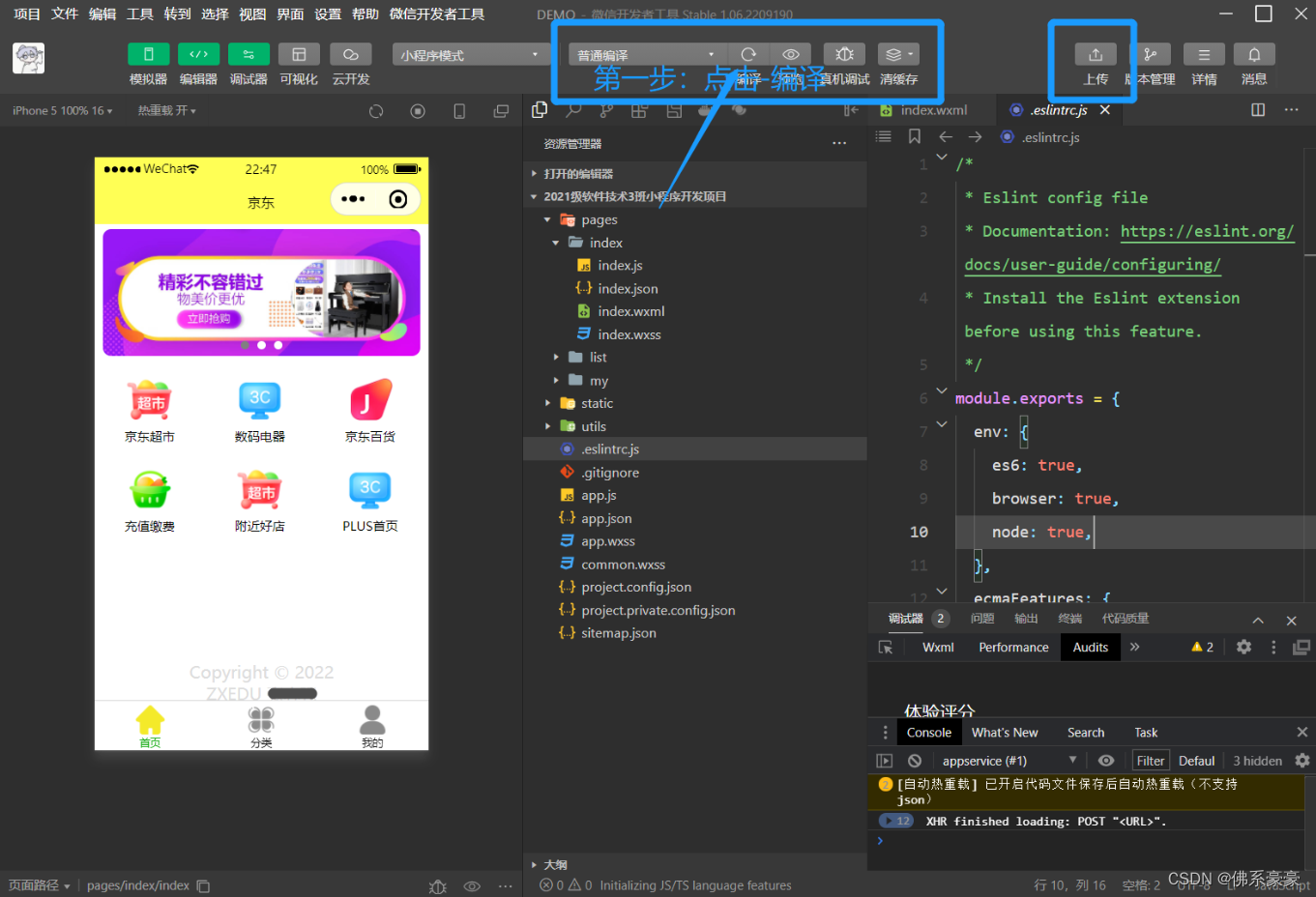Switch to the 问题 problems tab
1316x897 pixels.
(x=982, y=619)
